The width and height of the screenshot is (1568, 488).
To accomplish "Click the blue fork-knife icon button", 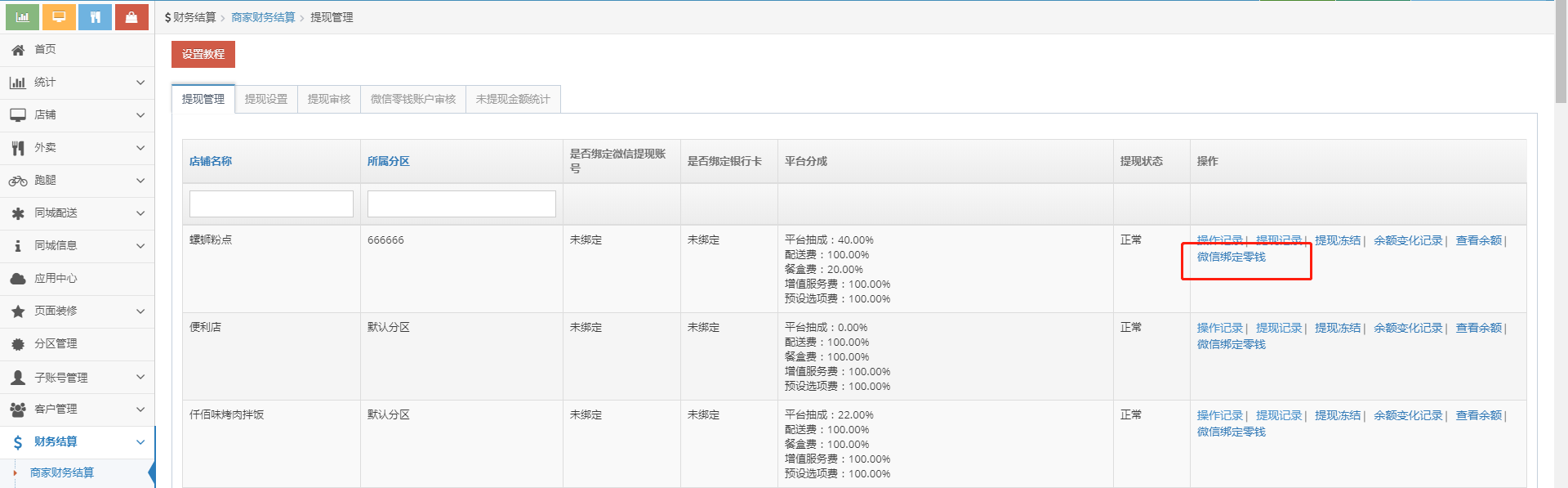I will (x=96, y=17).
